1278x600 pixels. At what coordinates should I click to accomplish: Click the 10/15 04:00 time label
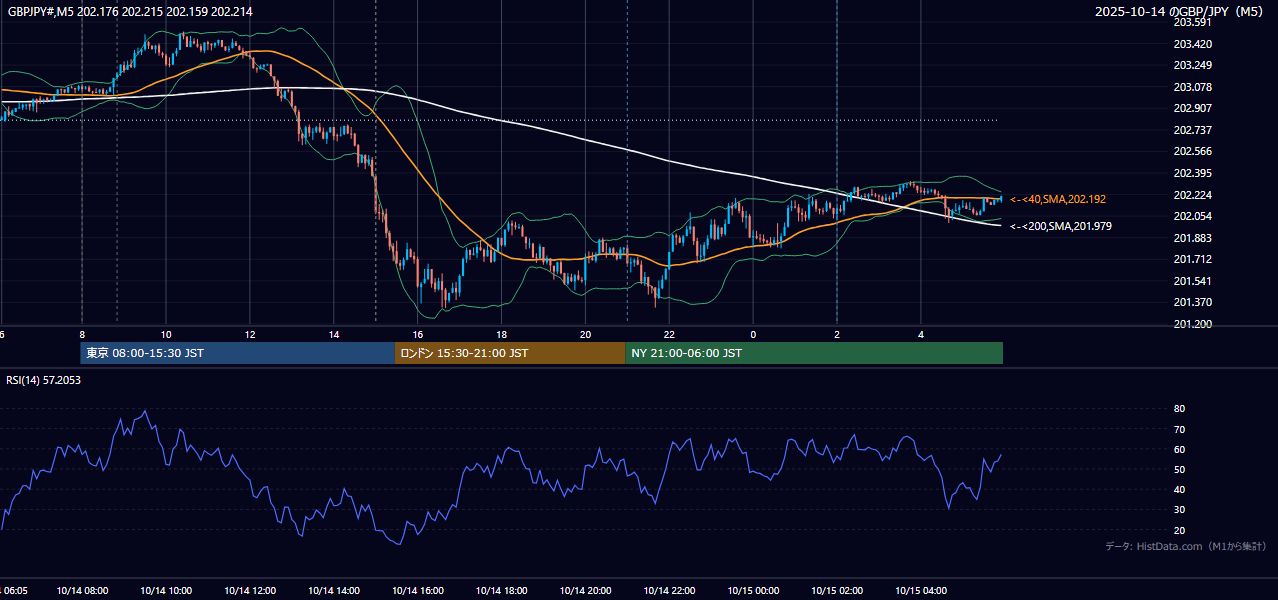click(921, 590)
